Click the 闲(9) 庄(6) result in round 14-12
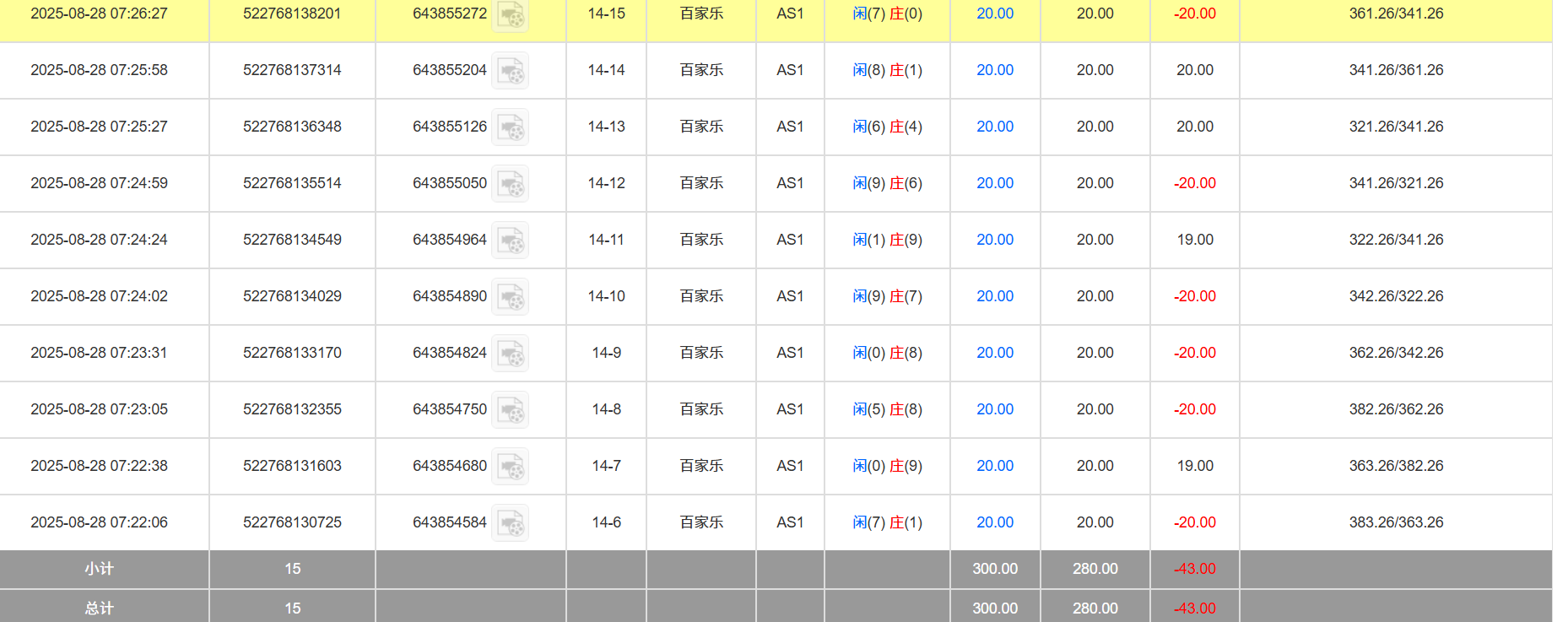This screenshot has height=622, width=1568. [x=887, y=183]
